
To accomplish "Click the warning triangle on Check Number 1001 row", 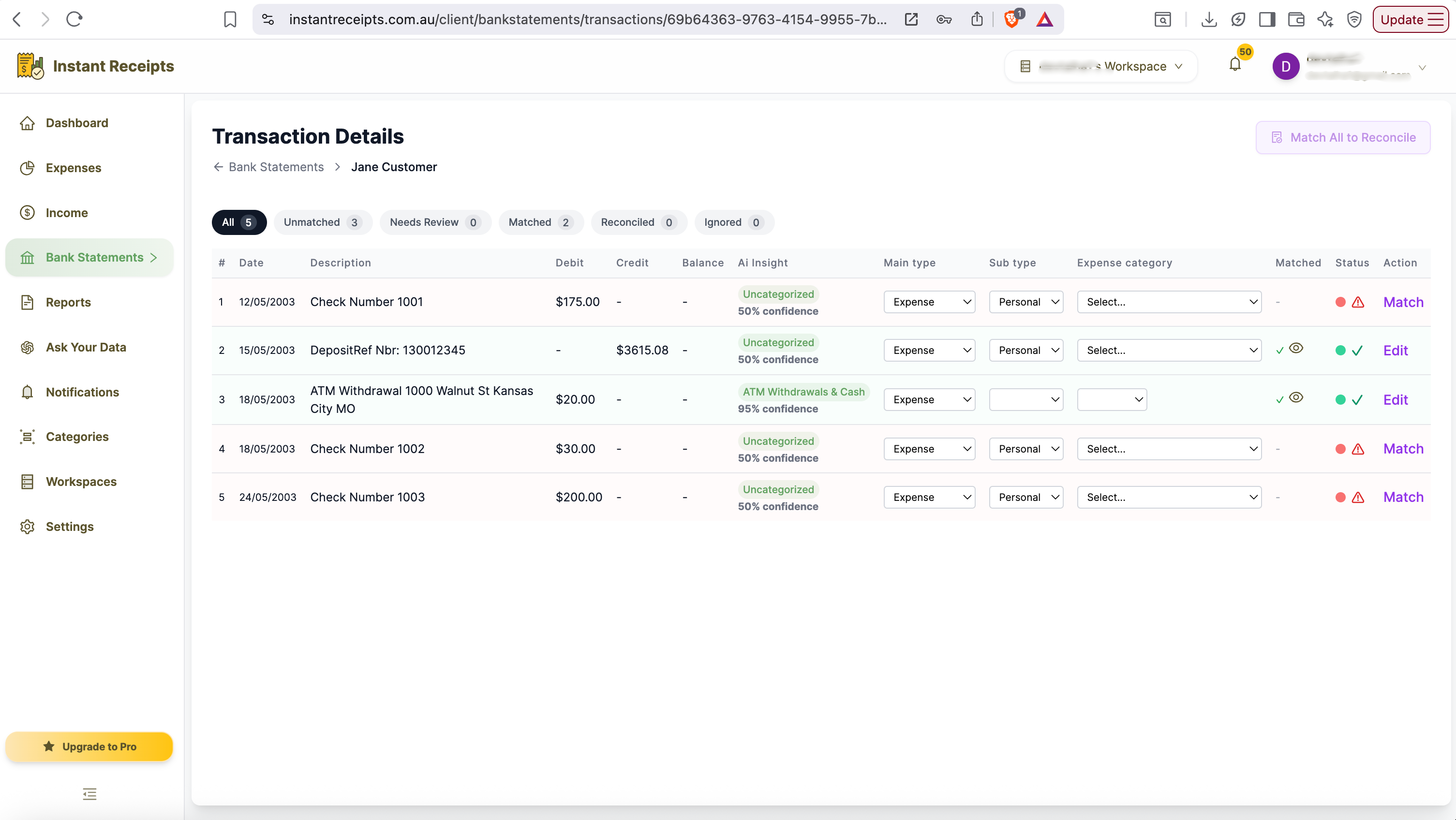I will [1358, 302].
